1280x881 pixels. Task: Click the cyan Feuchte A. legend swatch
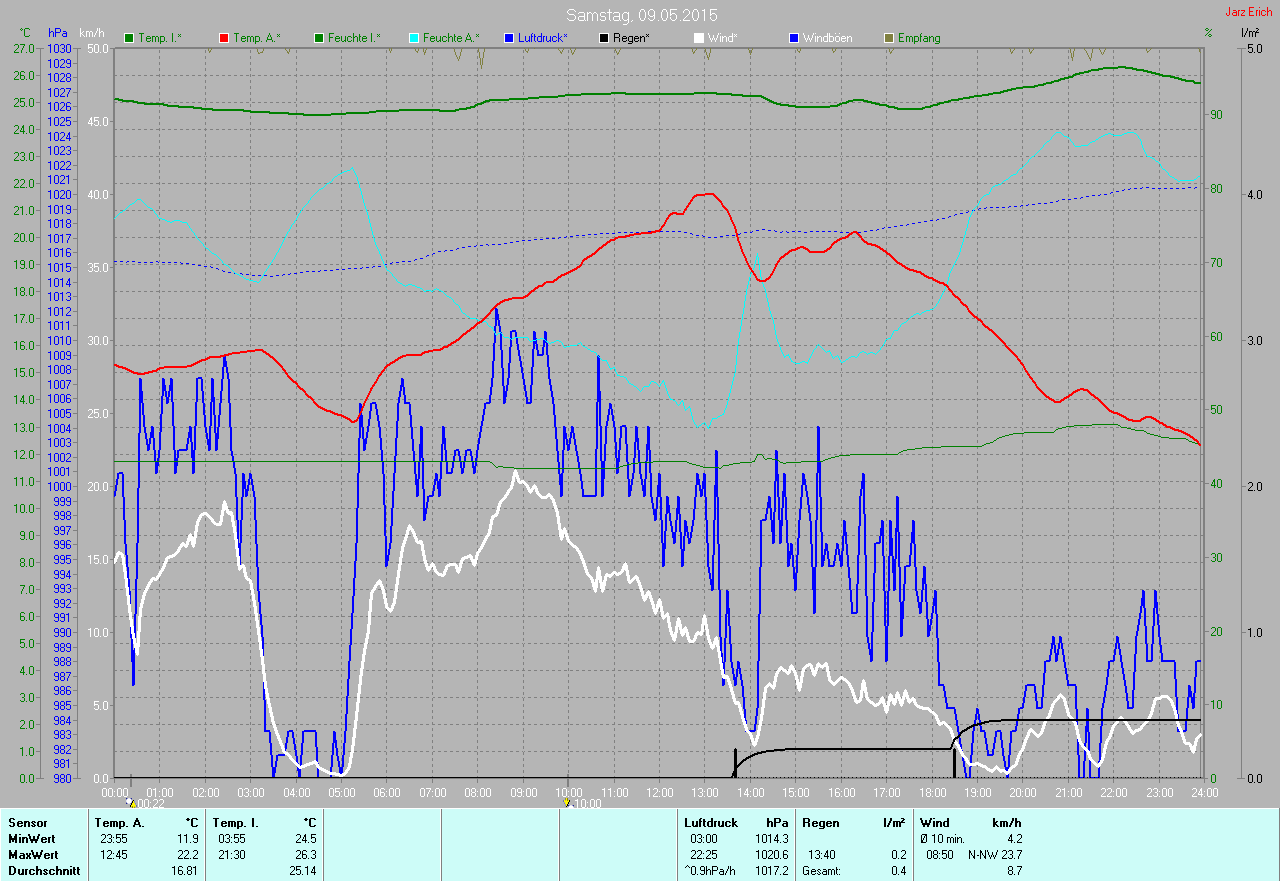pyautogui.click(x=414, y=38)
